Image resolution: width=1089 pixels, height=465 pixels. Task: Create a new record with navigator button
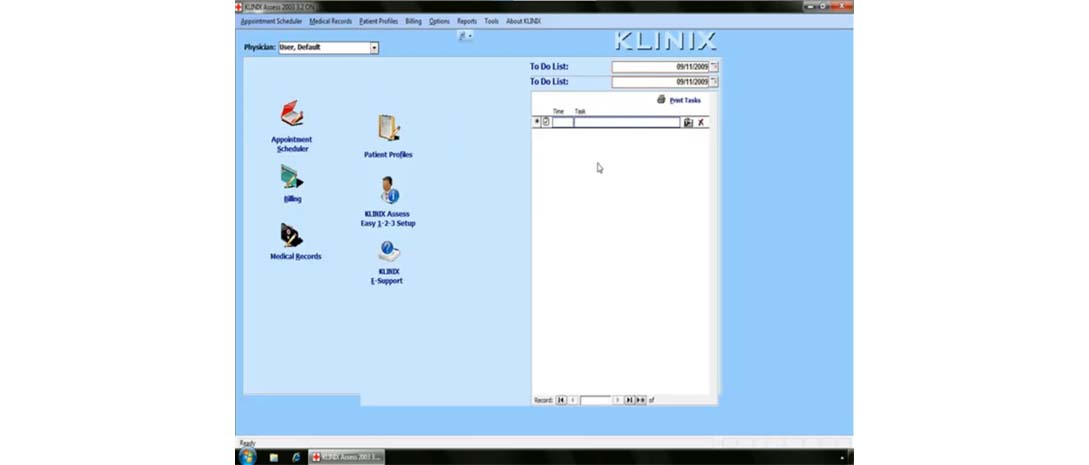click(641, 400)
